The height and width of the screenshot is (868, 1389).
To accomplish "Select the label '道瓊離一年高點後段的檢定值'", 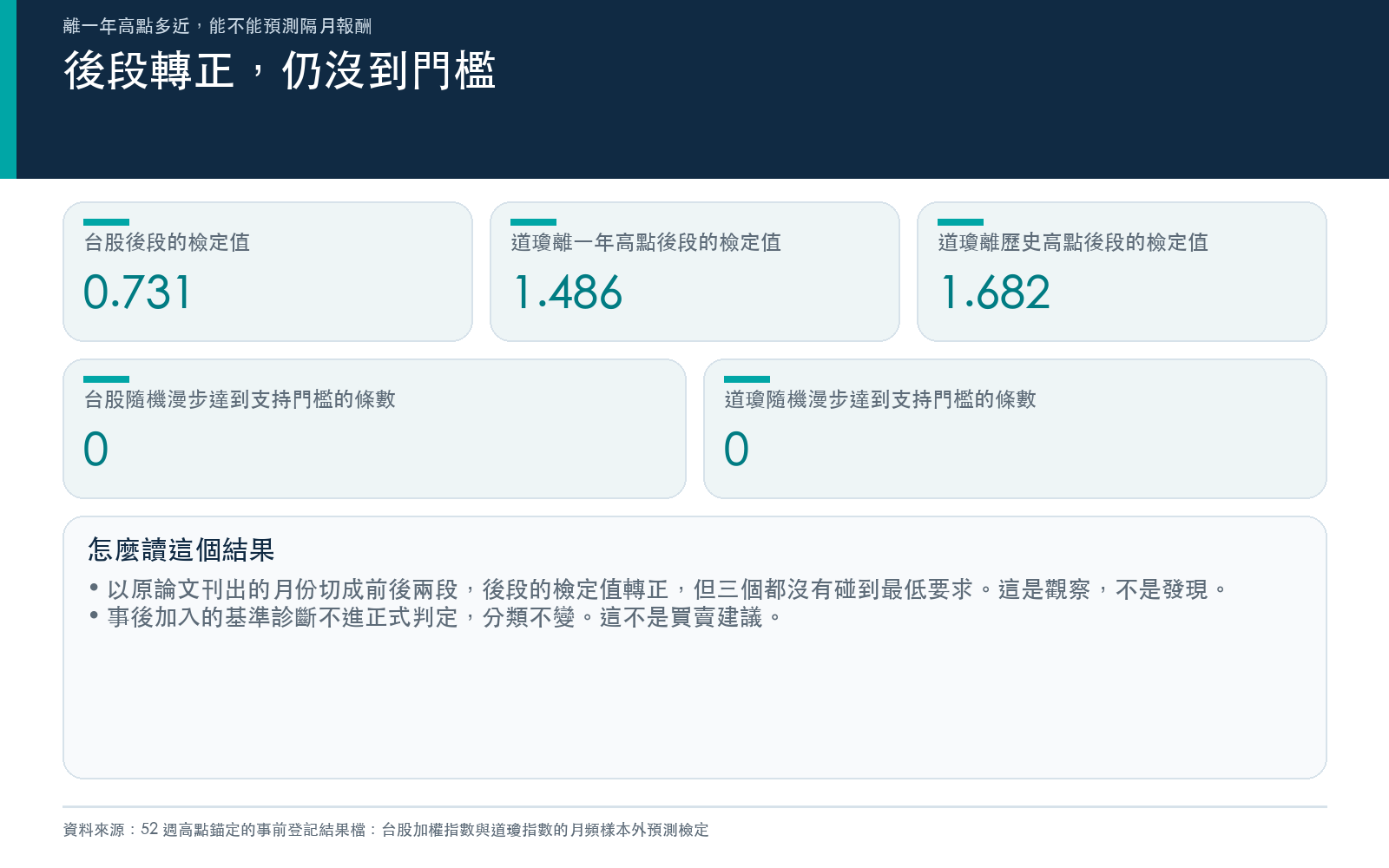I will pos(646,242).
